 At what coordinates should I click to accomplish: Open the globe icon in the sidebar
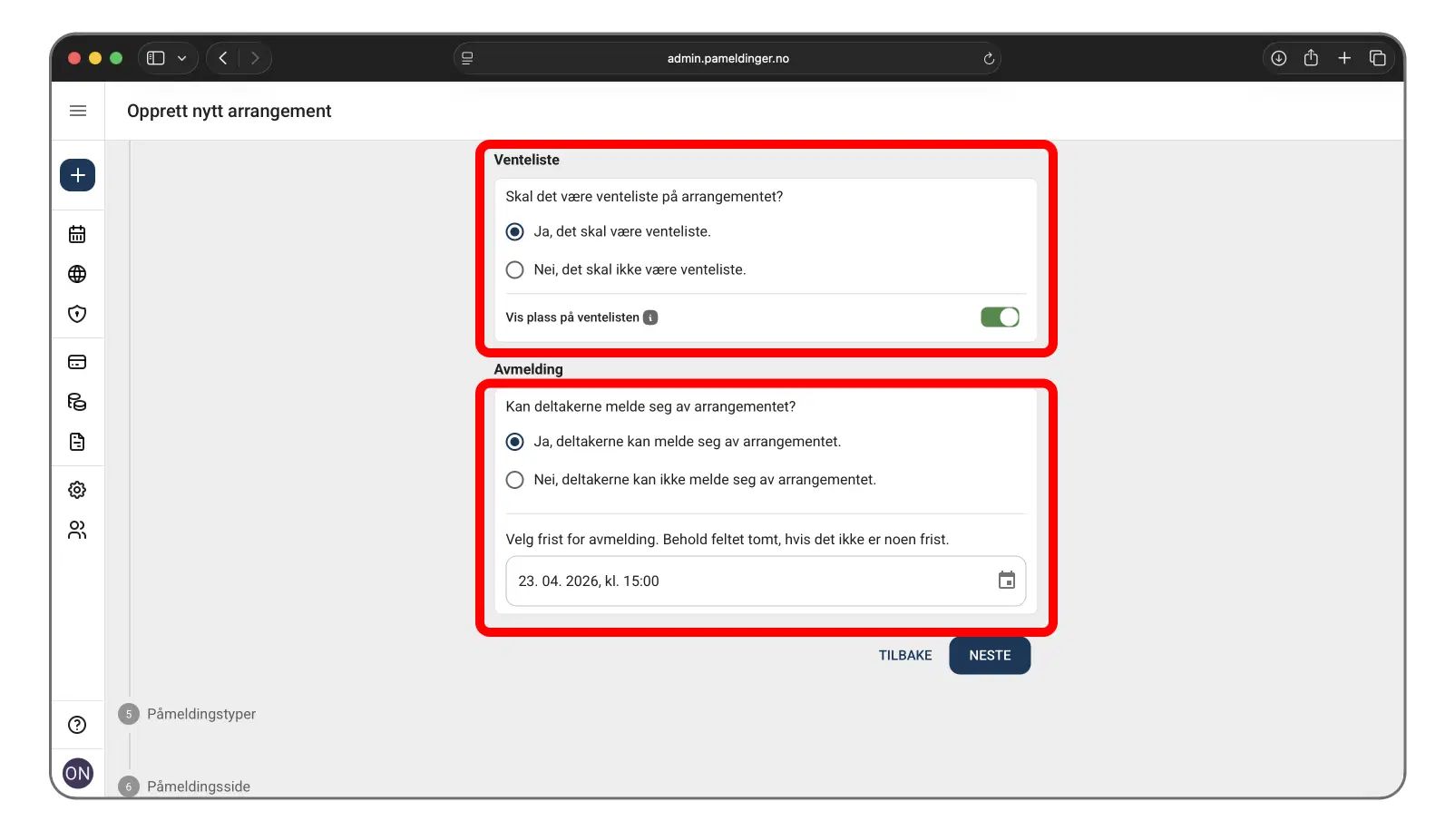pyautogui.click(x=77, y=273)
